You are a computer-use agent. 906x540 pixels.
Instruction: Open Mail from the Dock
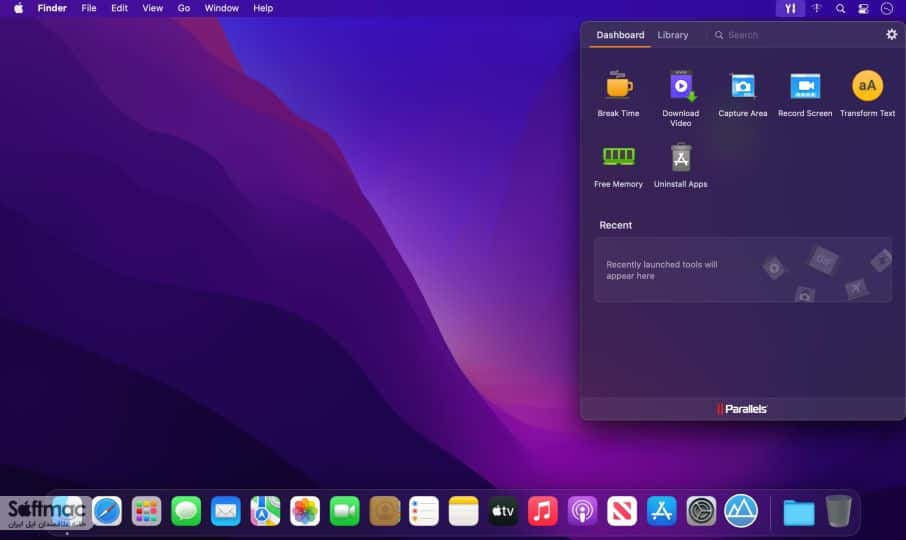pyautogui.click(x=225, y=511)
